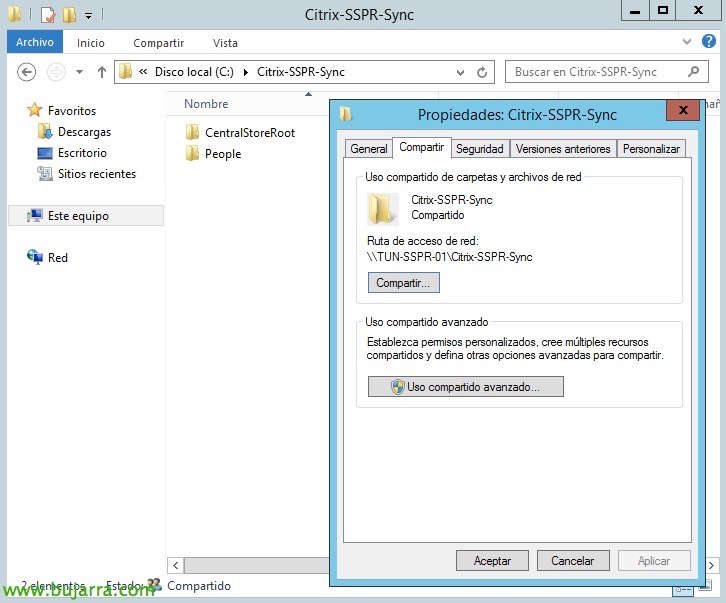
Task: Switch to the Compartir tab in Propiedades
Action: [421, 147]
